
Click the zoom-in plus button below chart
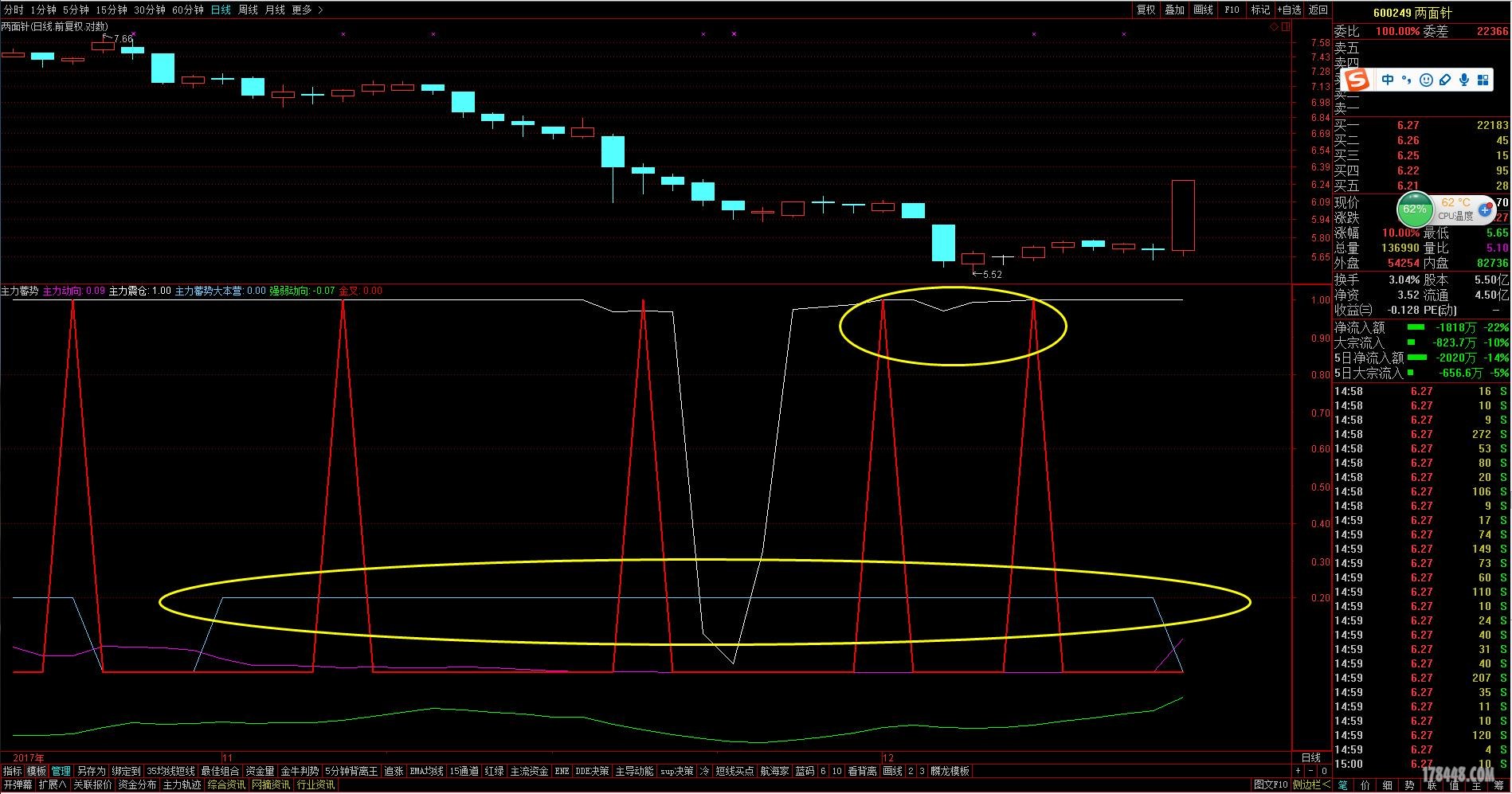pyautogui.click(x=1299, y=771)
